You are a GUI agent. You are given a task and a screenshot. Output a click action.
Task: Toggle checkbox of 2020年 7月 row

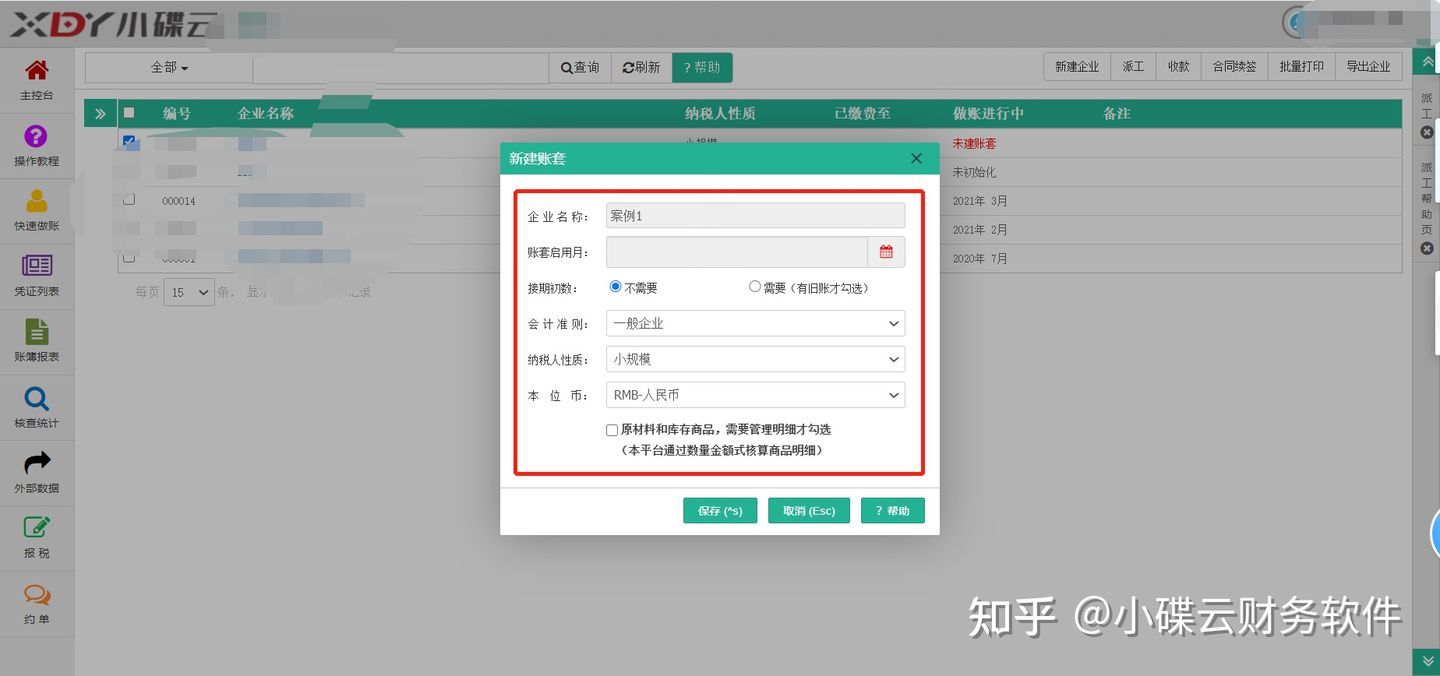129,258
